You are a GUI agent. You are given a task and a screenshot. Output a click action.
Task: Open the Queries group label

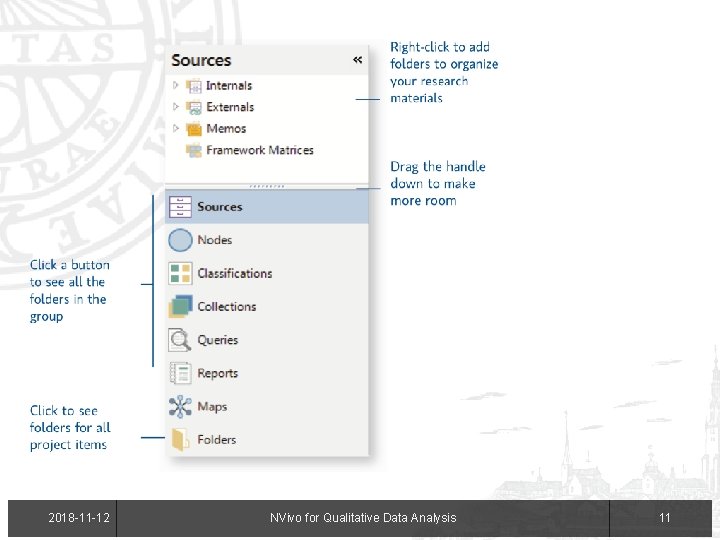coord(218,340)
